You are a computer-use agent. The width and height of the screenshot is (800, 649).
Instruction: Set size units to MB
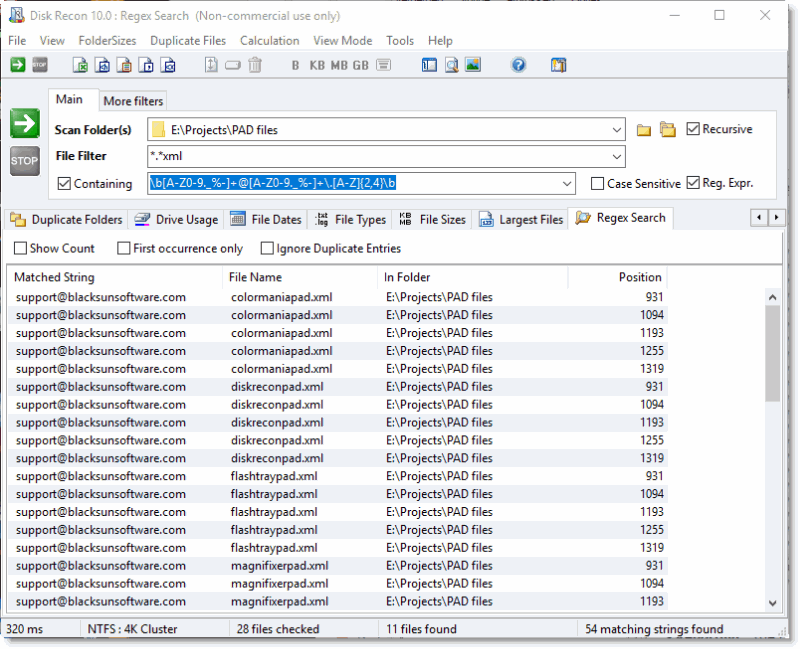point(339,65)
